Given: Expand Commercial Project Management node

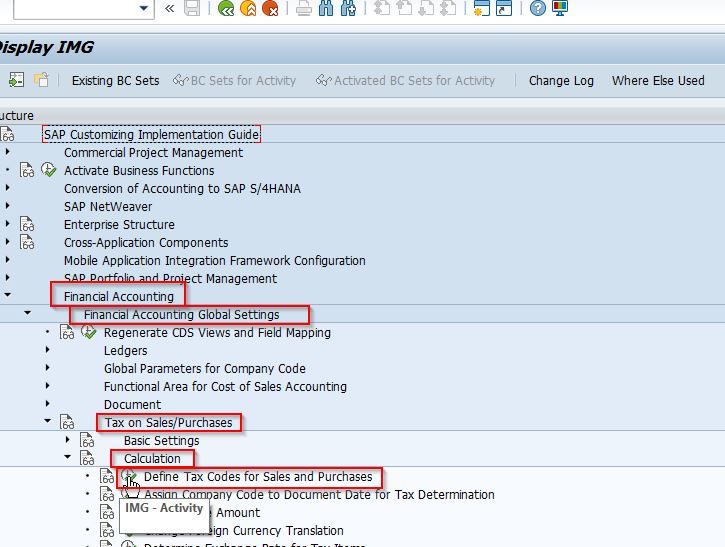Looking at the screenshot, I should [x=7, y=151].
